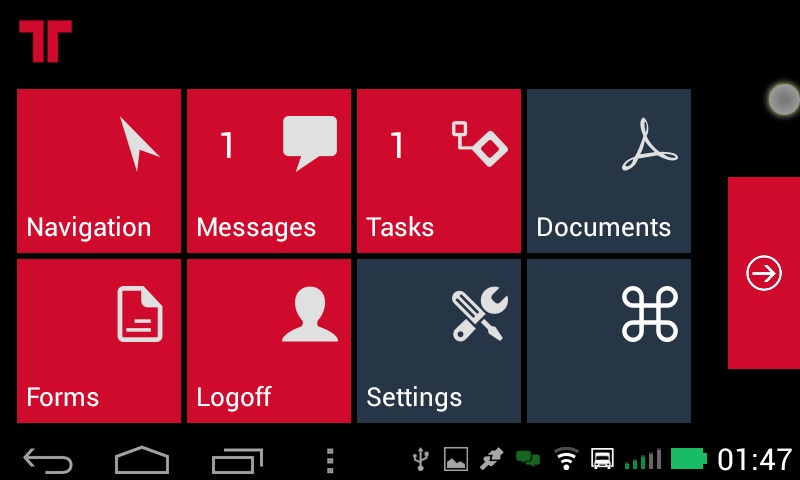Tap the signal strength bars
The height and width of the screenshot is (480, 800).
[643, 459]
